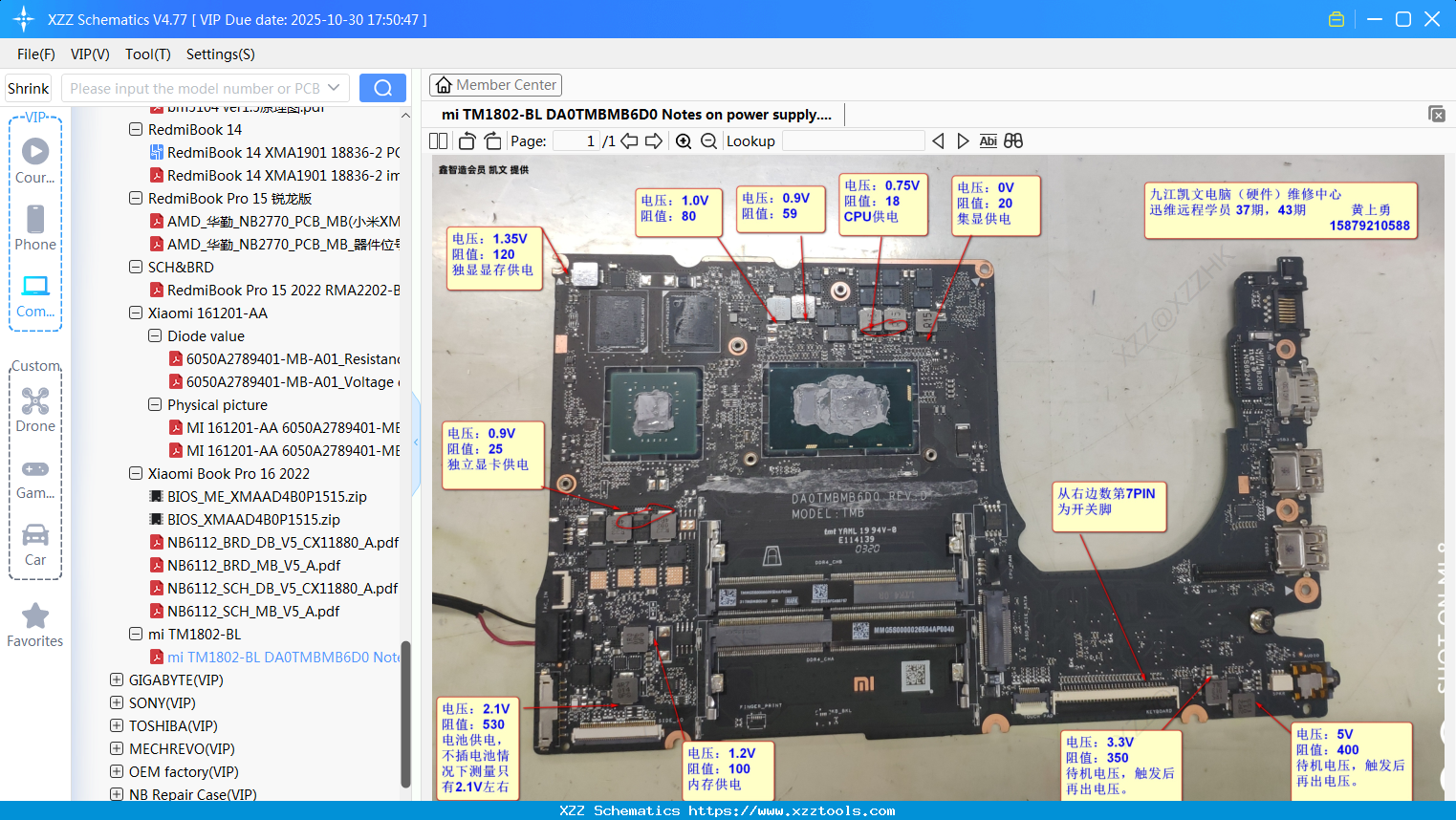Viewport: 1456px width, 820px height.
Task: Click the model number search input
Action: [x=194, y=88]
